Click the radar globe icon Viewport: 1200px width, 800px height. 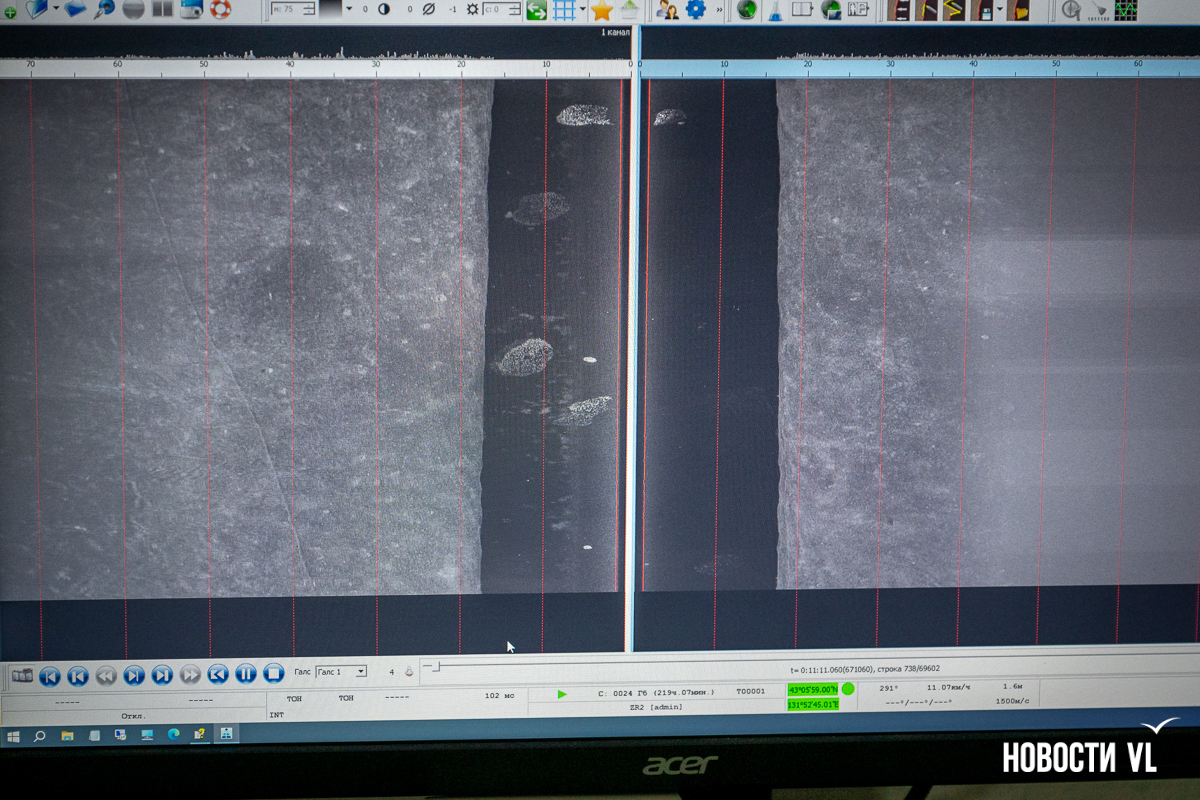pos(746,10)
